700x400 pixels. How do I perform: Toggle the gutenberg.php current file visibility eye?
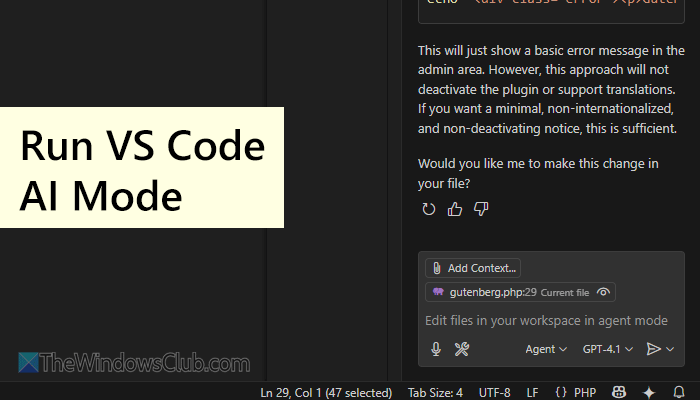coord(603,292)
